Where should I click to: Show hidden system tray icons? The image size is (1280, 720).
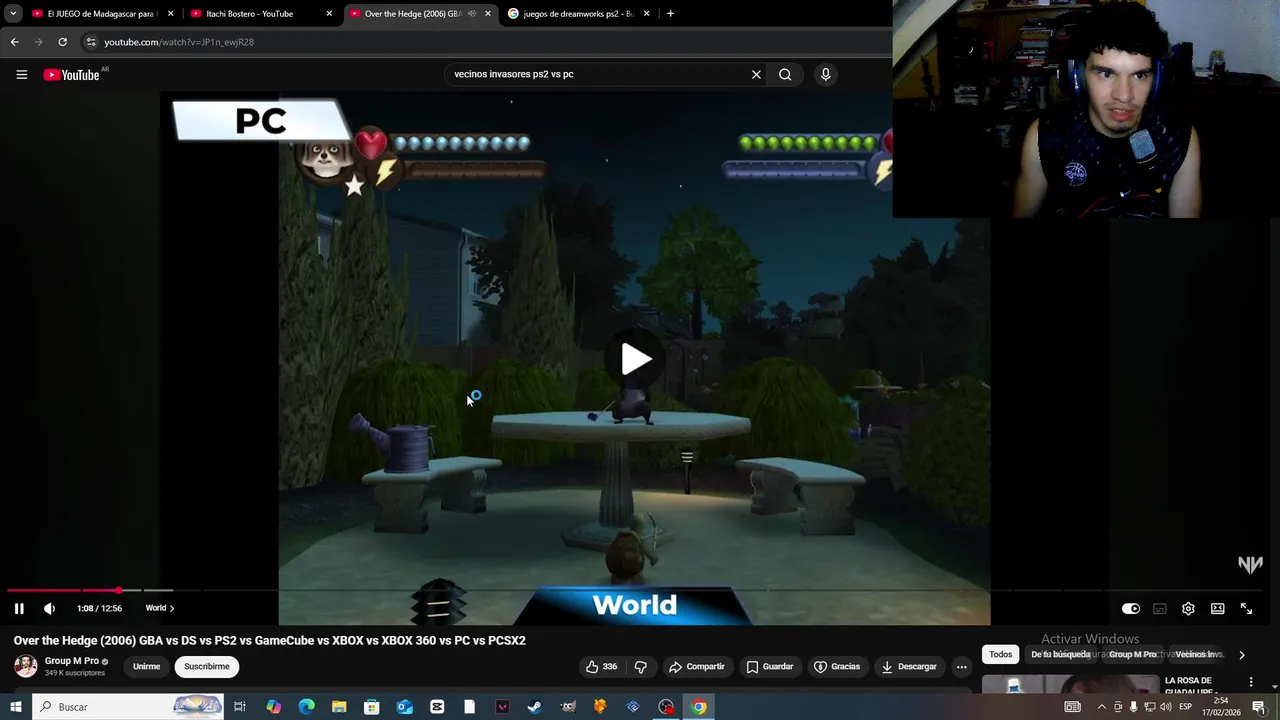[1102, 707]
